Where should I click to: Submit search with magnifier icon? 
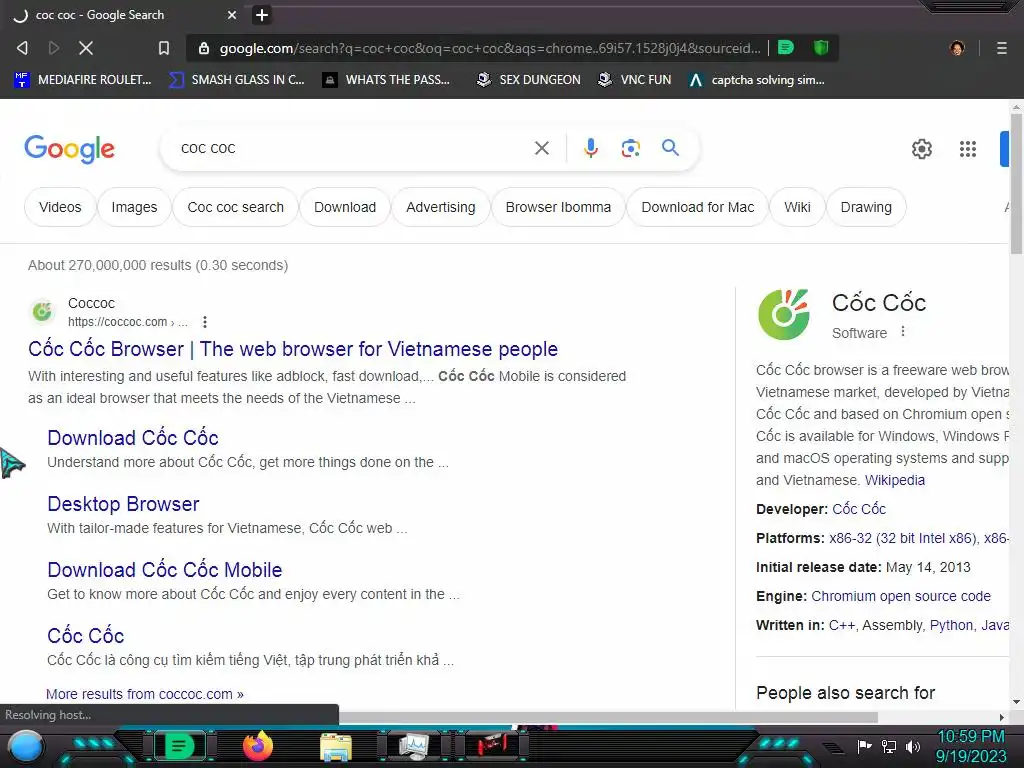click(x=670, y=148)
